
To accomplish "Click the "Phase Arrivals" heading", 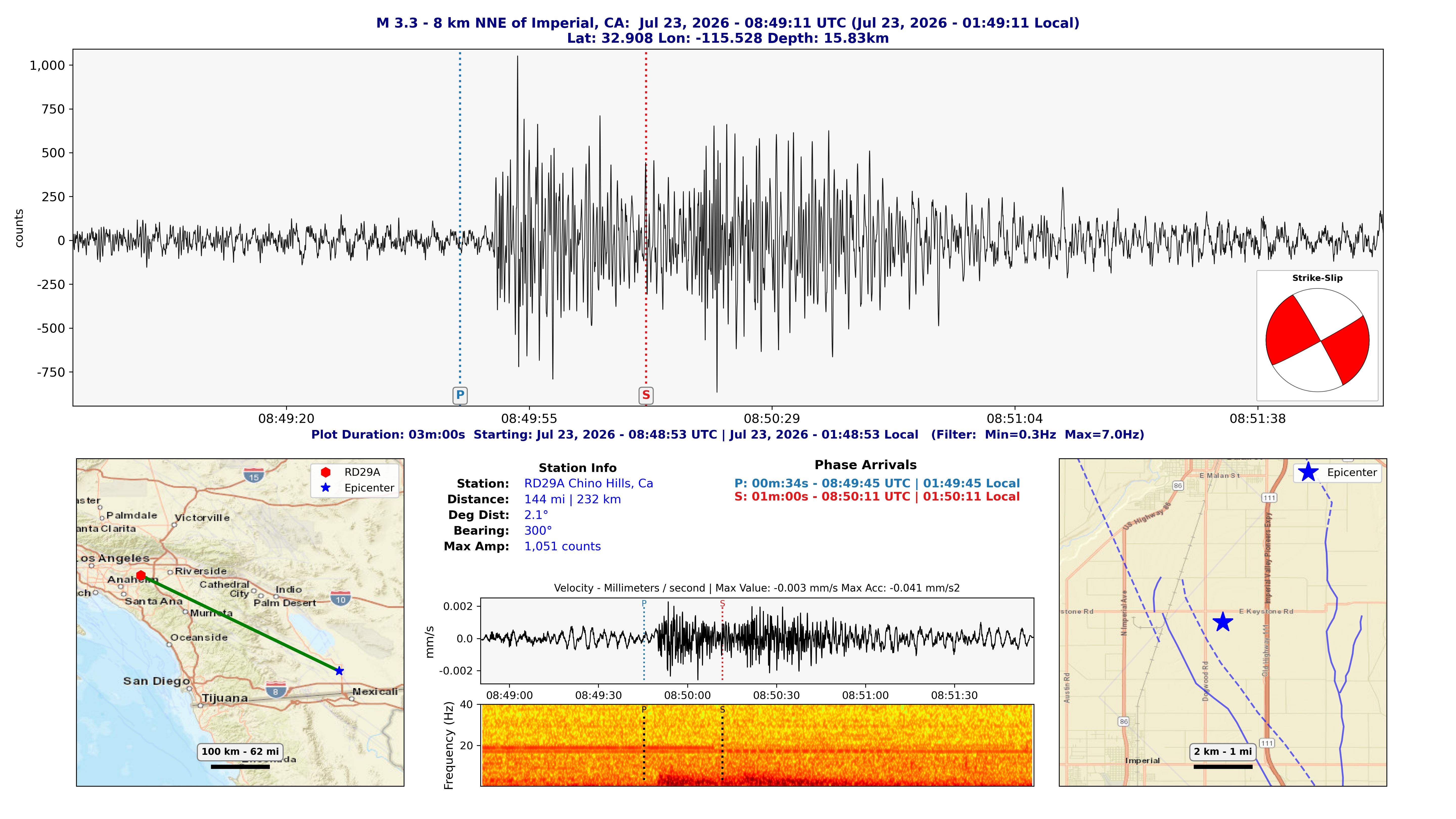I will 865,465.
